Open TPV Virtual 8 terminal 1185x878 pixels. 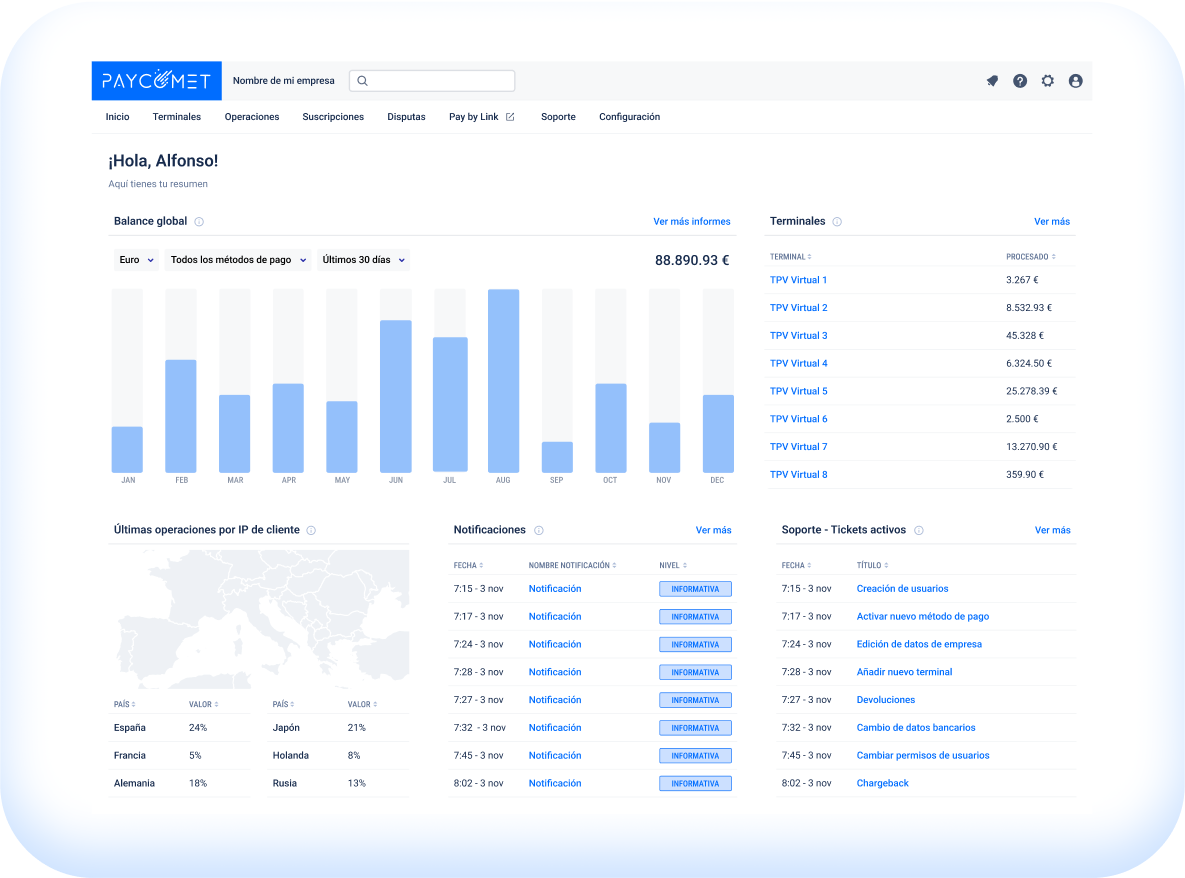click(x=798, y=475)
